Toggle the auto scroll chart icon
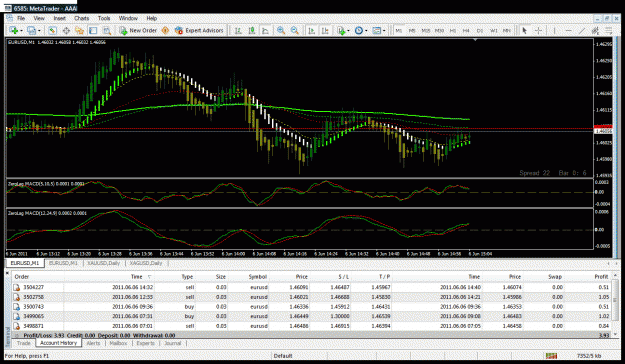 click(312, 30)
